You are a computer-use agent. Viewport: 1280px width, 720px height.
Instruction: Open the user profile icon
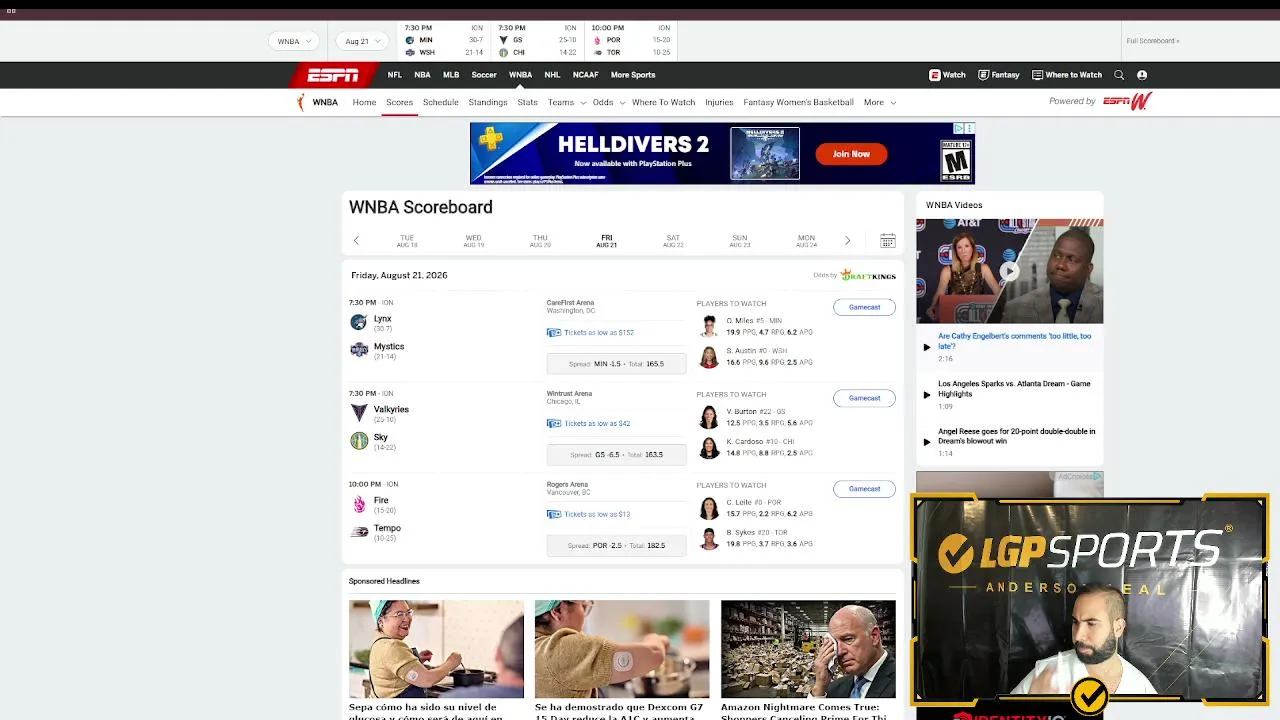click(x=1142, y=75)
